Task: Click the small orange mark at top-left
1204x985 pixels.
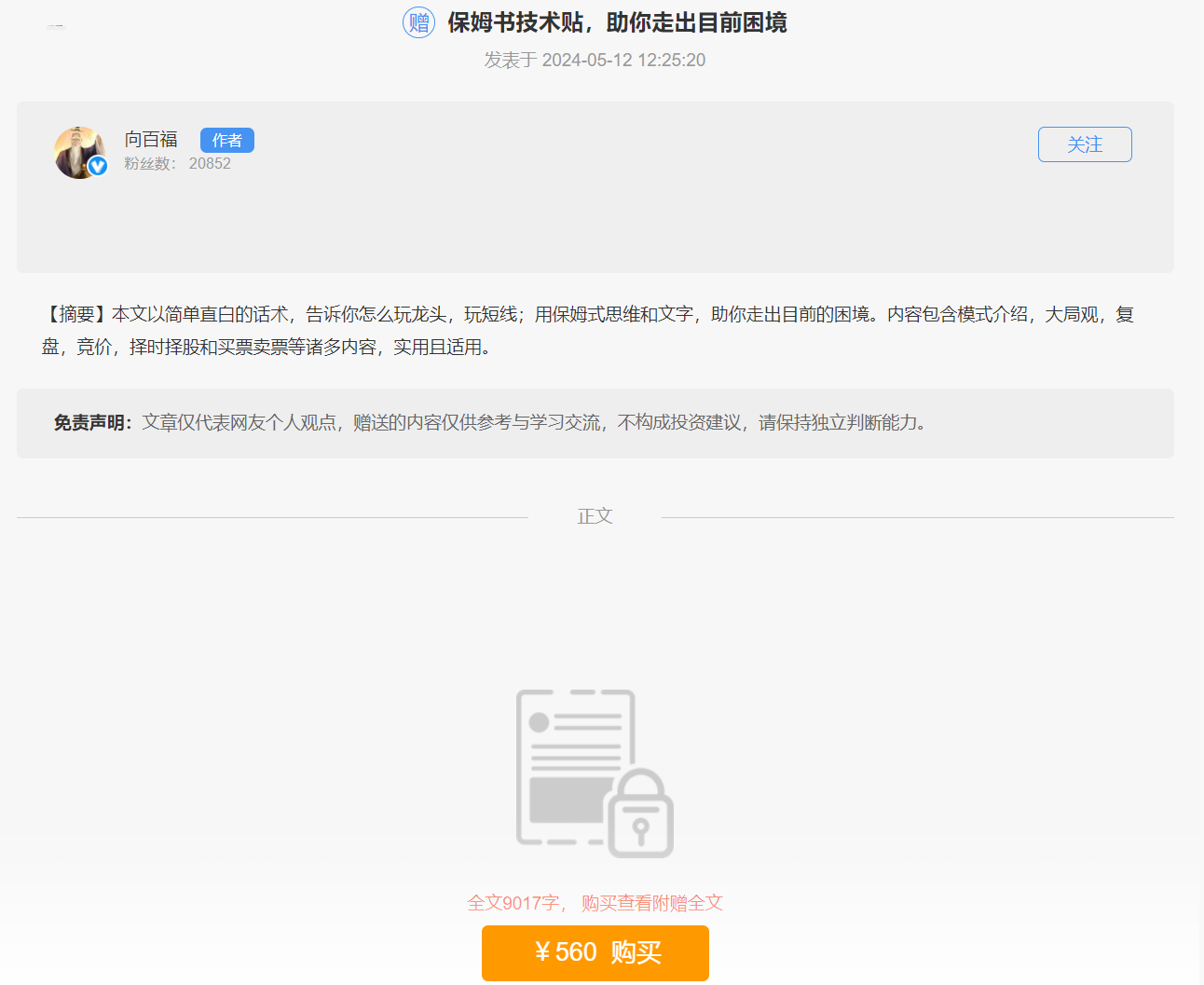Action: 56,27
